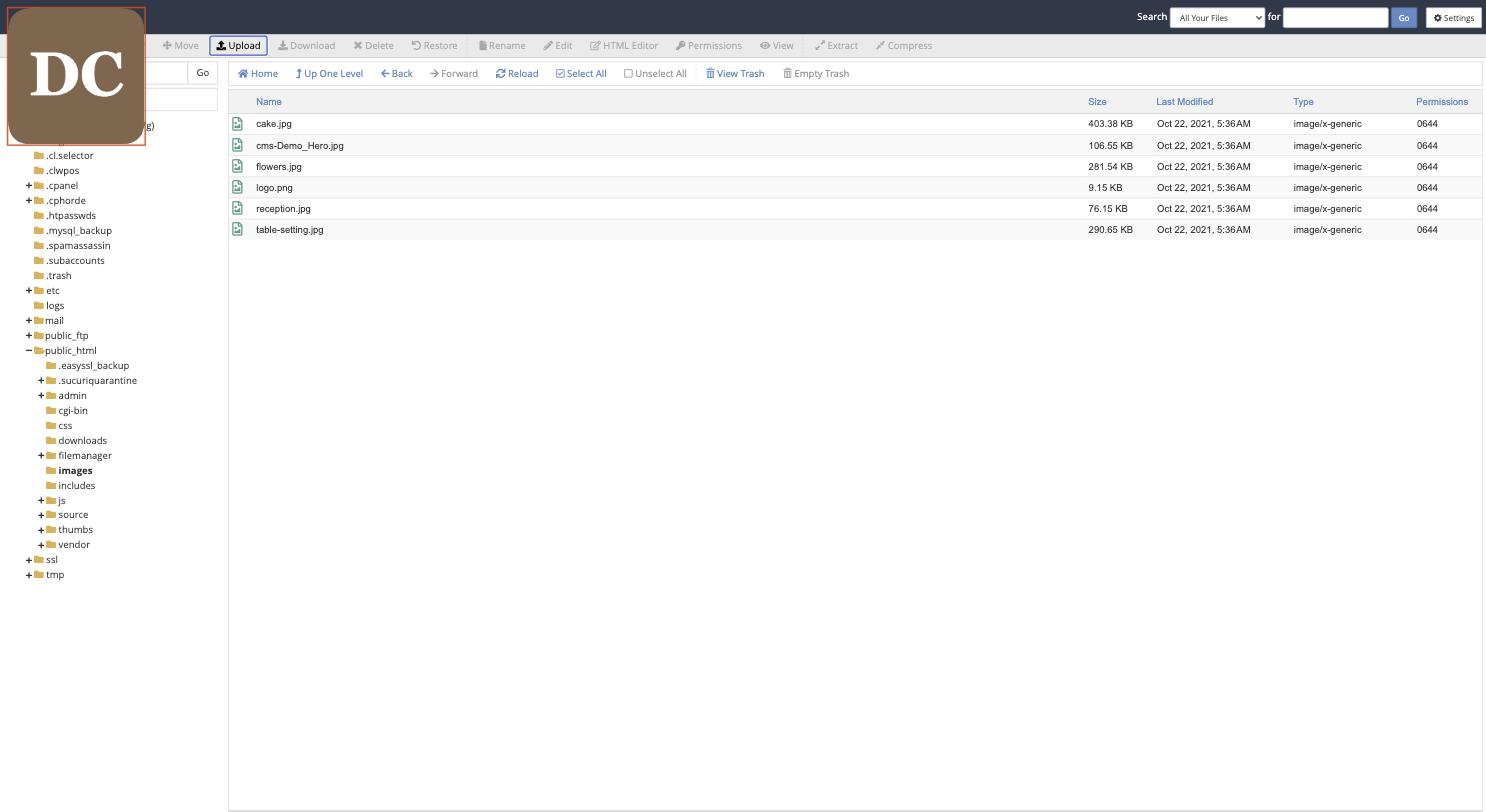Open Settings with the gear icon
Image resolution: width=1486 pixels, height=812 pixels.
click(1453, 17)
